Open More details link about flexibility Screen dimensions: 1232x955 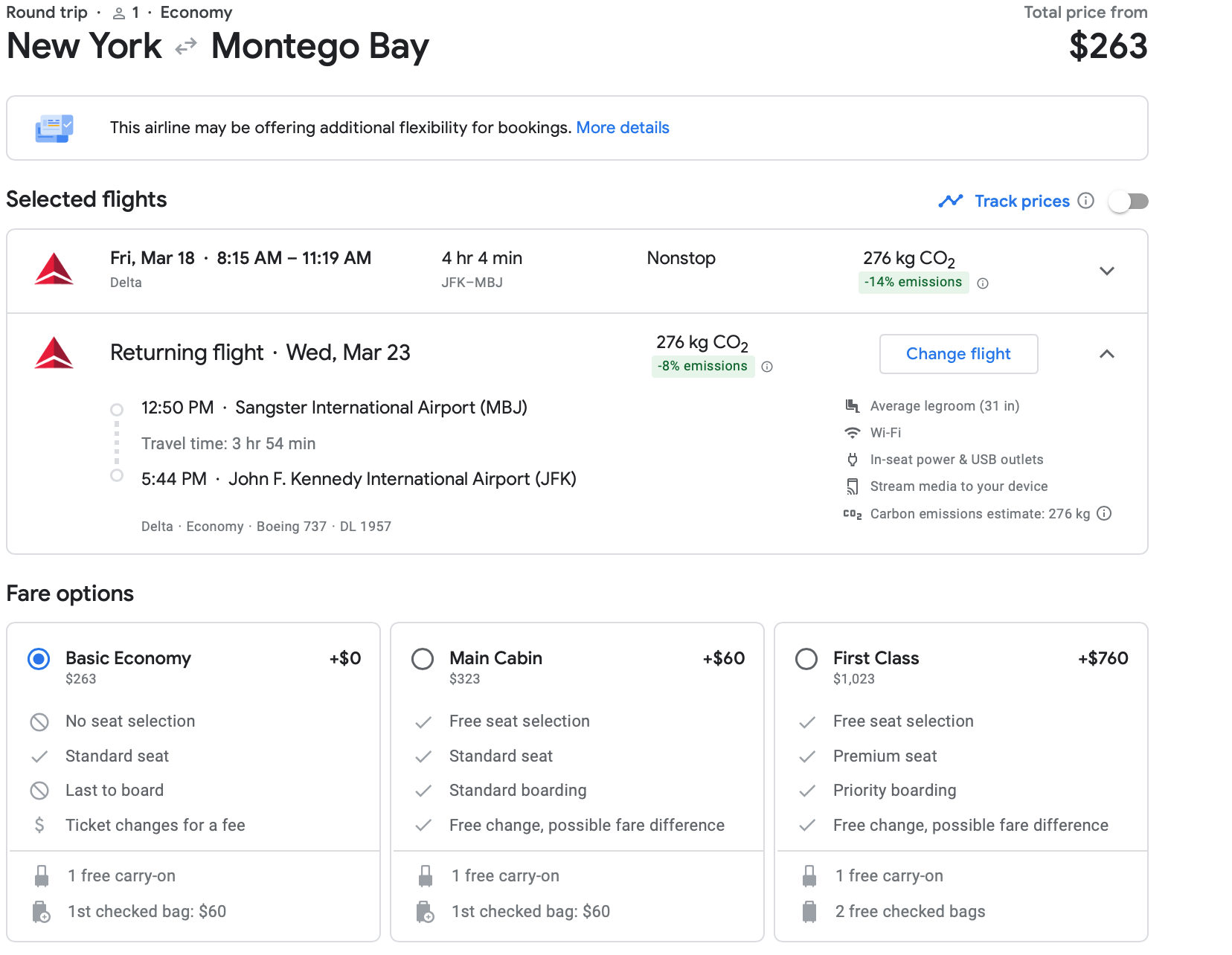(x=623, y=128)
